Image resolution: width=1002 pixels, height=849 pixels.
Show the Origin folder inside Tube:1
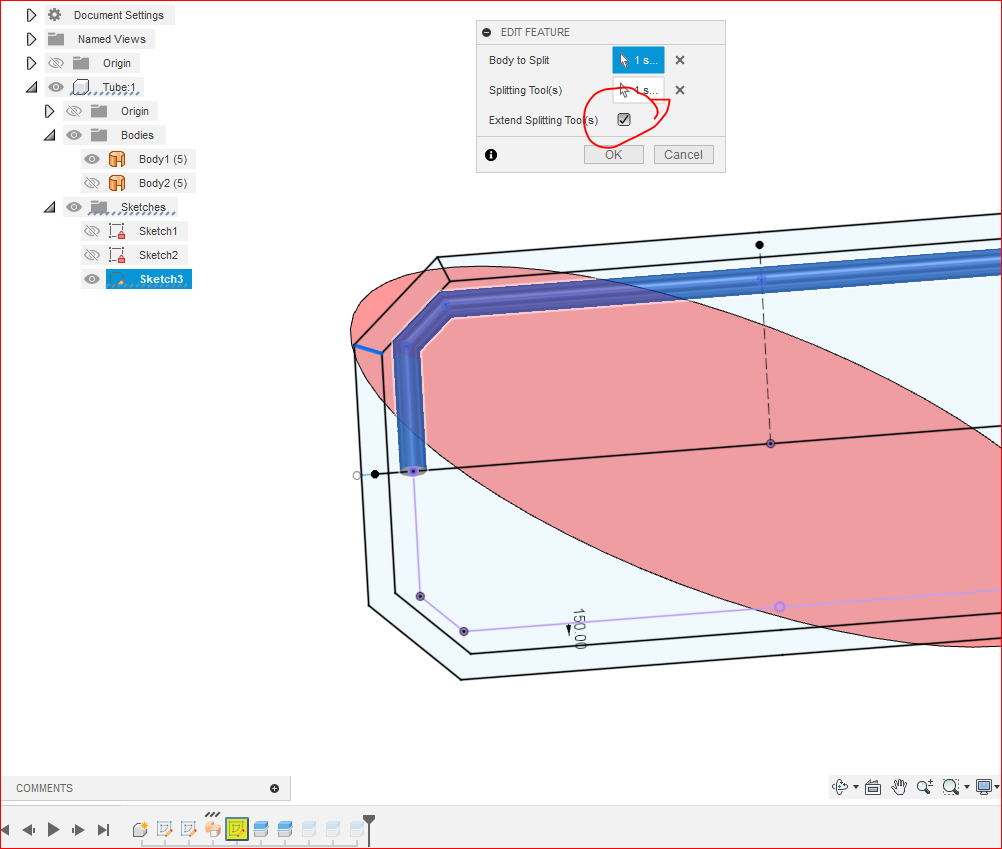[74, 111]
